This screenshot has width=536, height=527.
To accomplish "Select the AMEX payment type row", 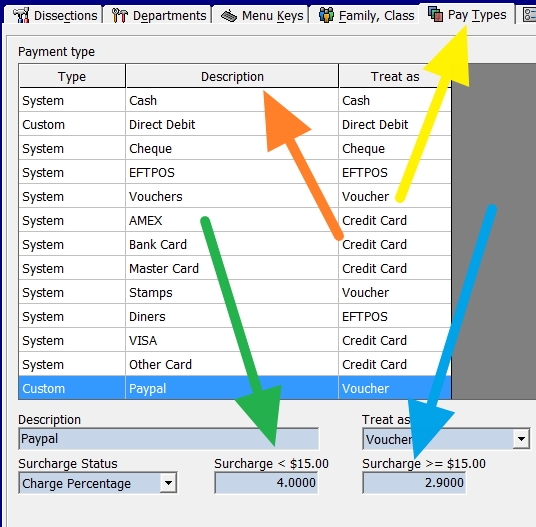I will point(235,220).
